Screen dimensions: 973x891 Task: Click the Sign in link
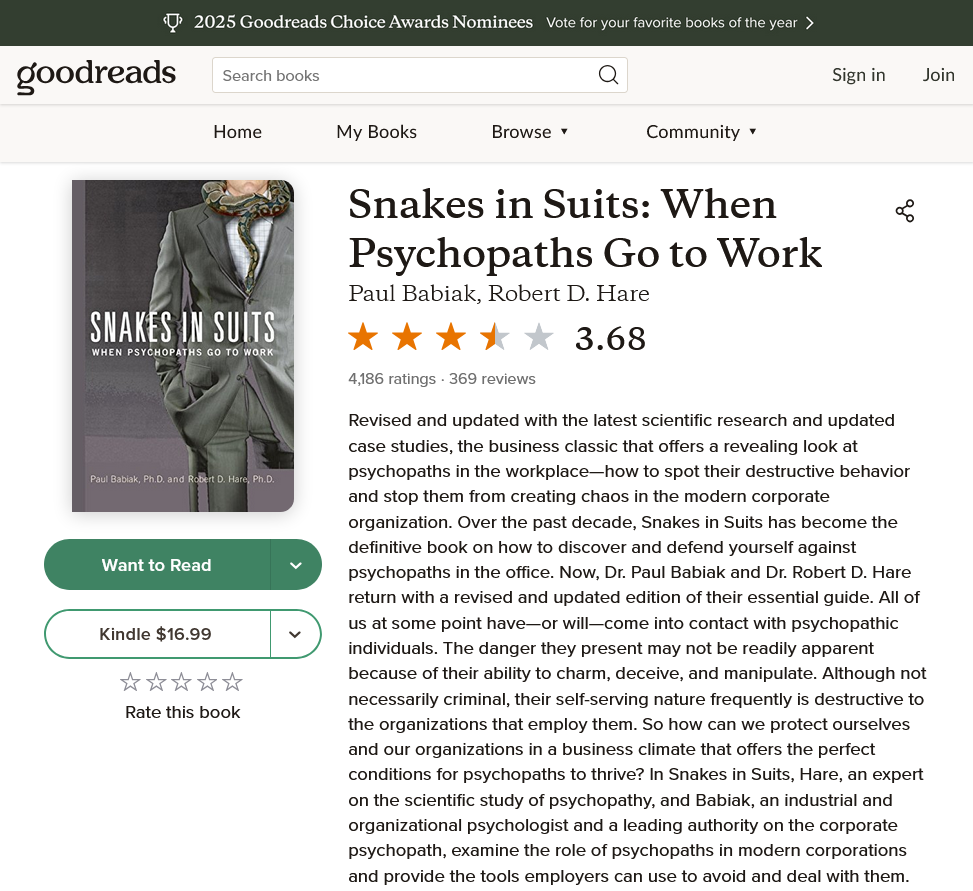point(858,75)
